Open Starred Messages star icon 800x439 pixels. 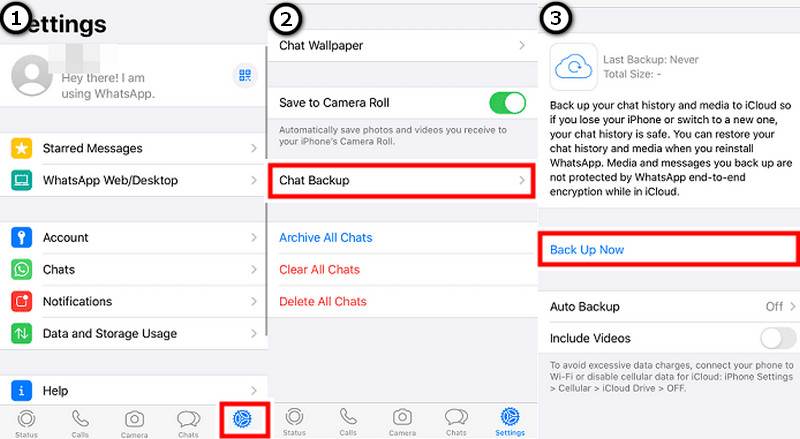(x=21, y=148)
